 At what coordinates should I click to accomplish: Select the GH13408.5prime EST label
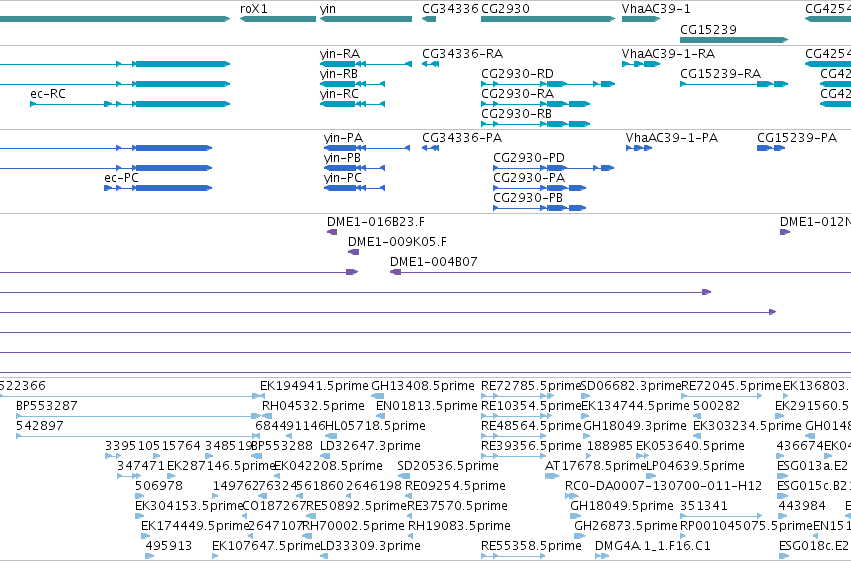pyautogui.click(x=423, y=386)
